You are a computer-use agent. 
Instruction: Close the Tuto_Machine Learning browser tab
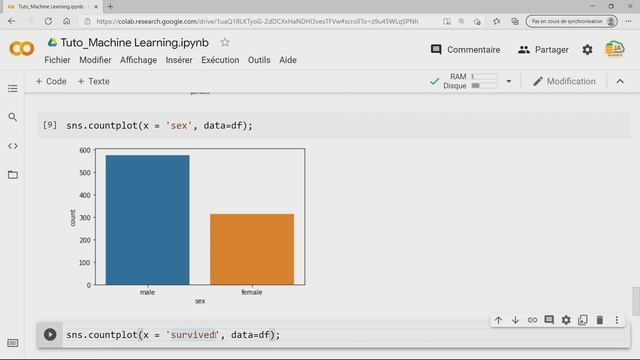[x=96, y=7]
